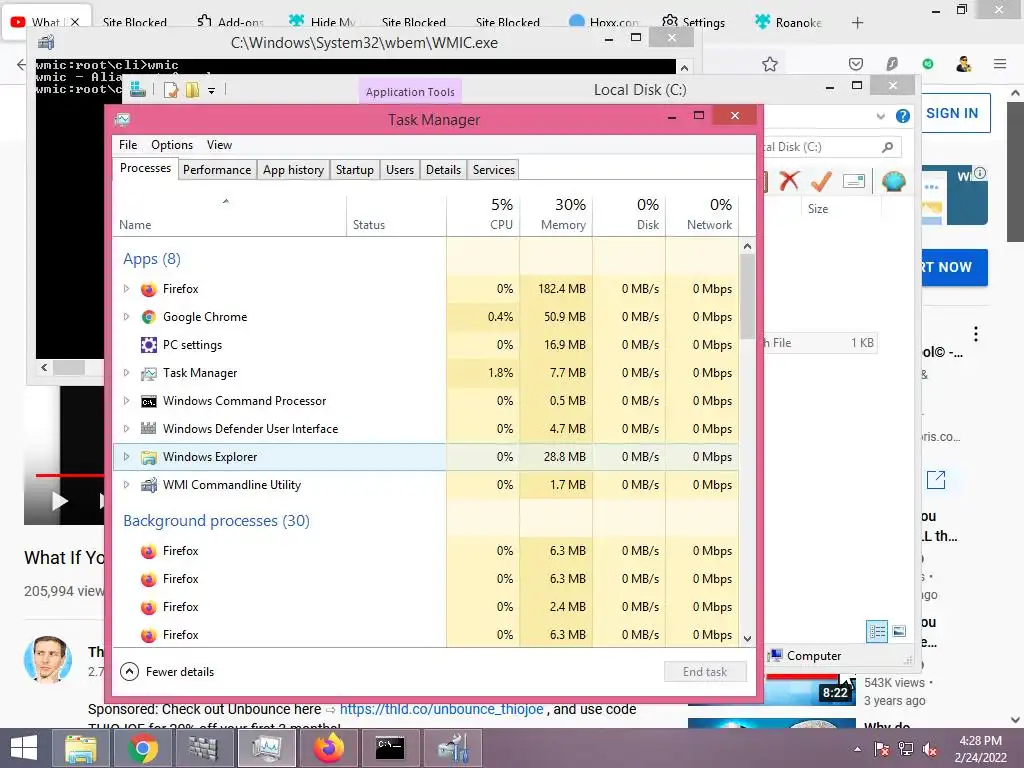The image size is (1024, 768).
Task: Save page to Pocket icon
Action: (x=856, y=64)
